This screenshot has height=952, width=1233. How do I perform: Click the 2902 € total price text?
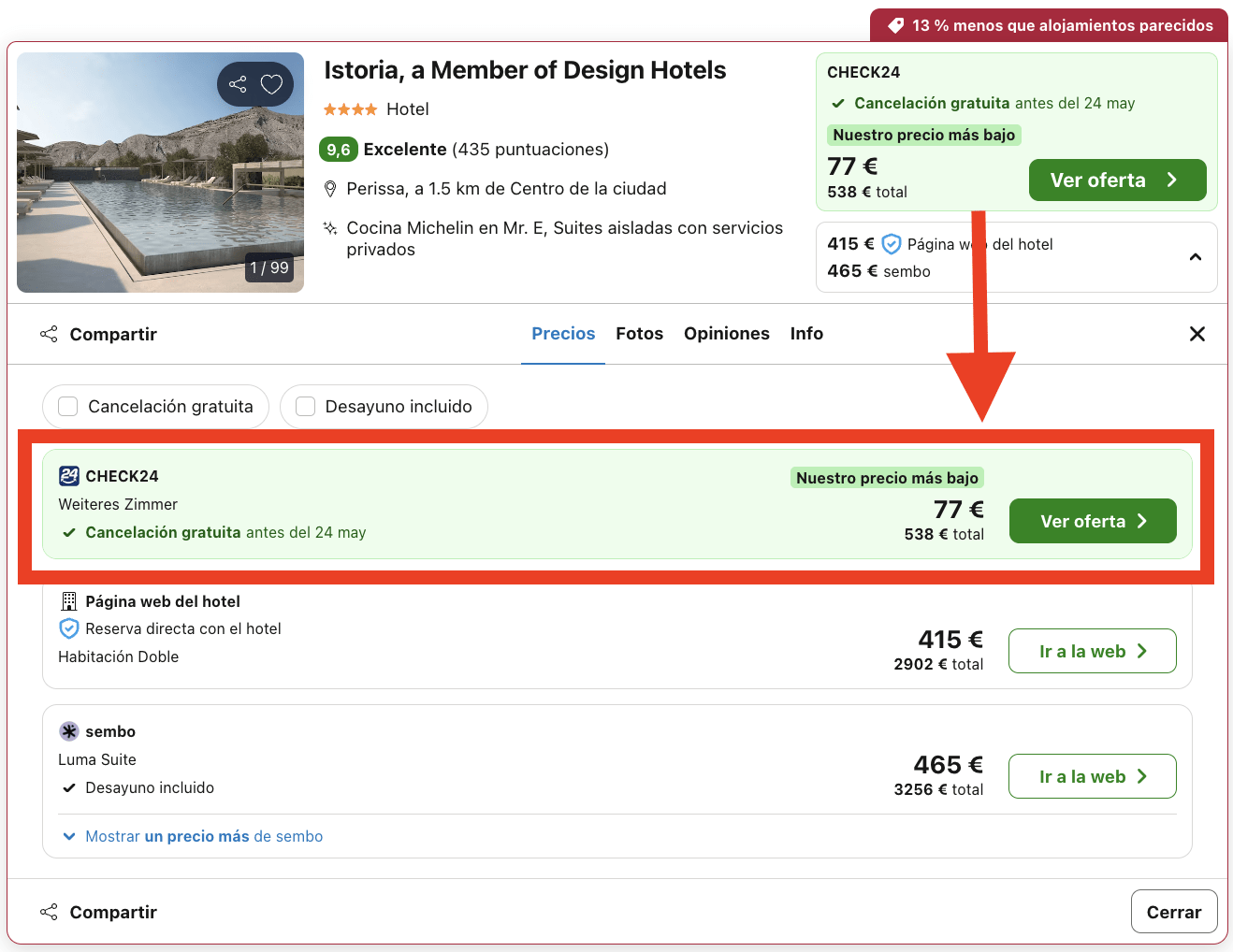point(938,664)
